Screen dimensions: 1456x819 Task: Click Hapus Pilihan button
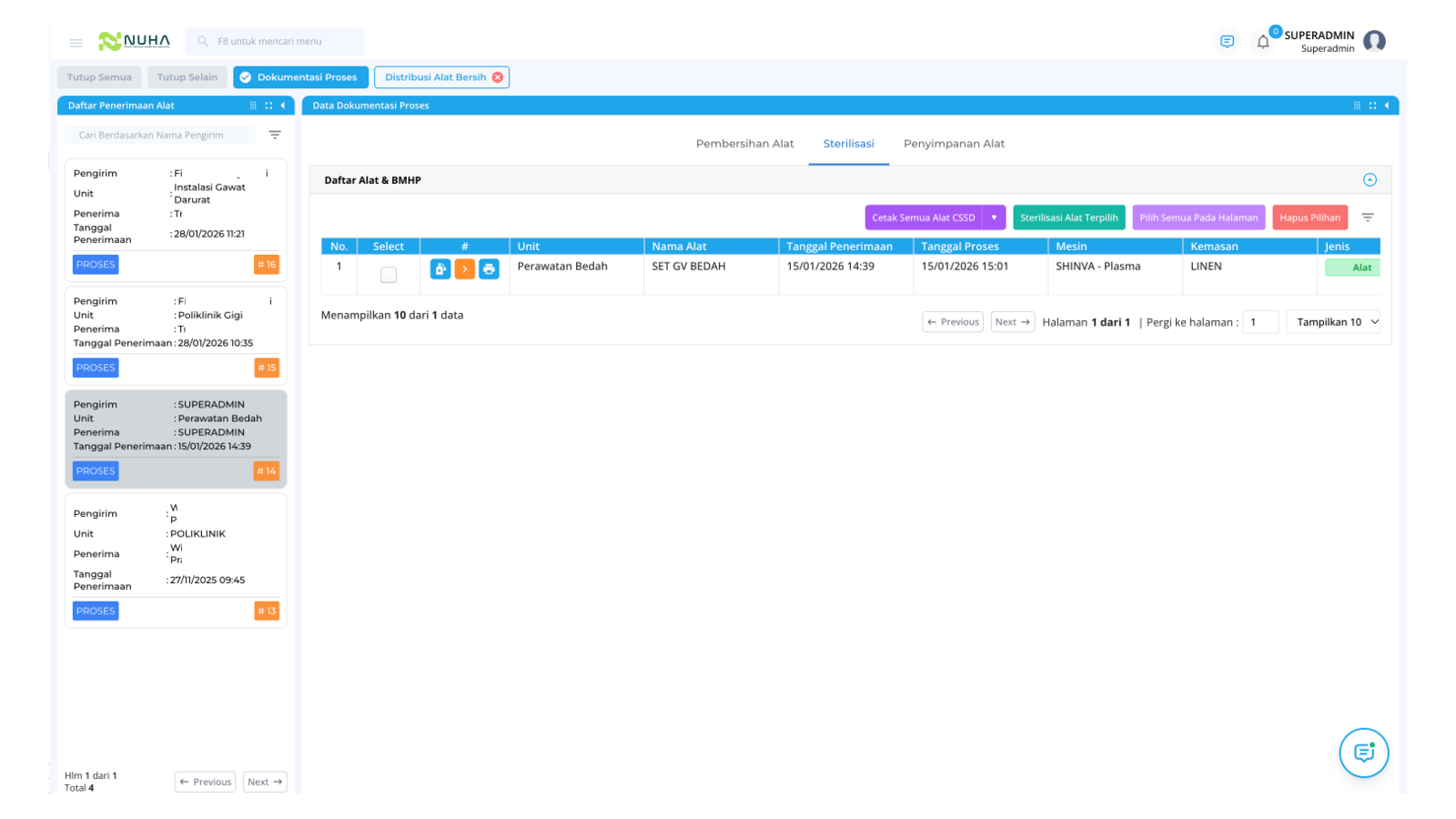coord(1309,217)
